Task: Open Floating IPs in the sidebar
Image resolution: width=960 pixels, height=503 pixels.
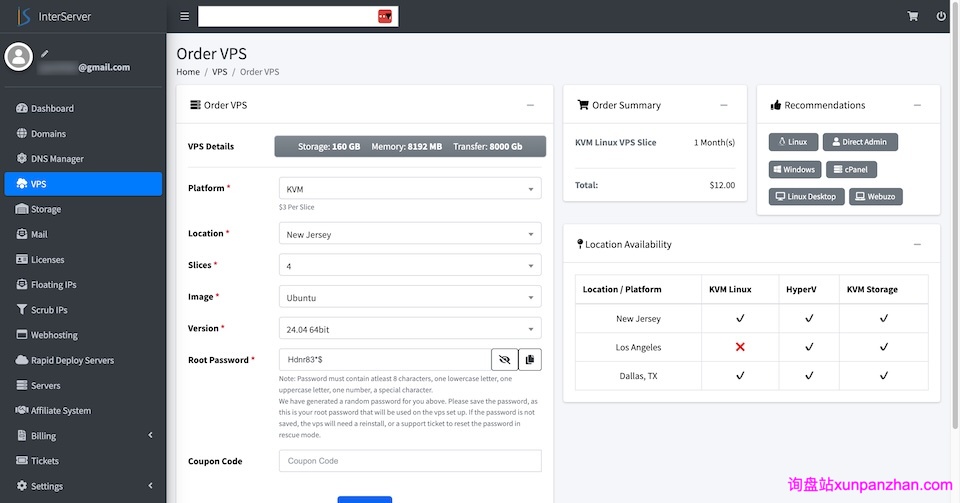Action: pos(53,285)
